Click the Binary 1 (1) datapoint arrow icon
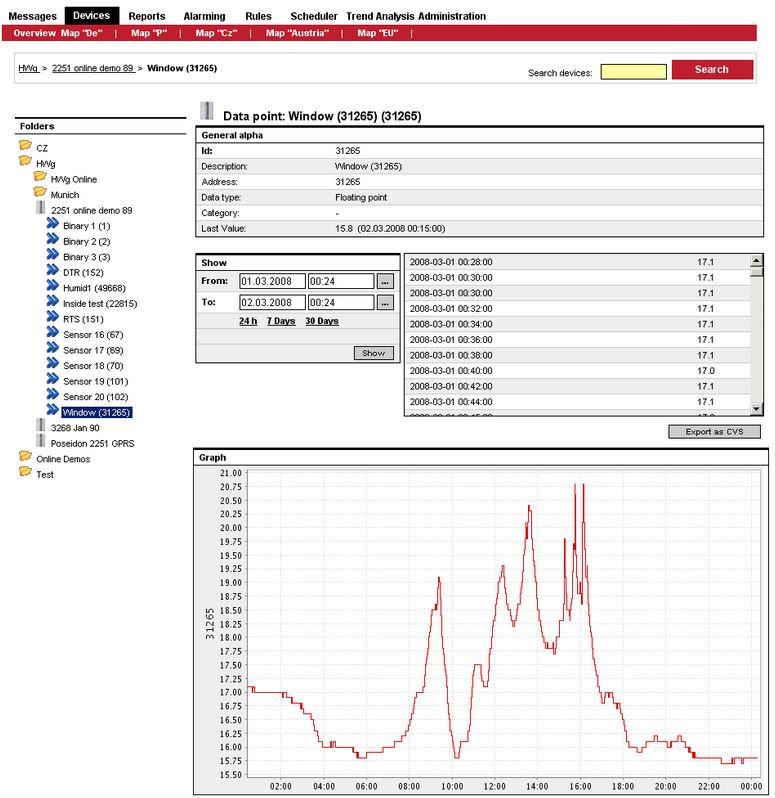Screen dimensions: 775x798 (x=52, y=223)
